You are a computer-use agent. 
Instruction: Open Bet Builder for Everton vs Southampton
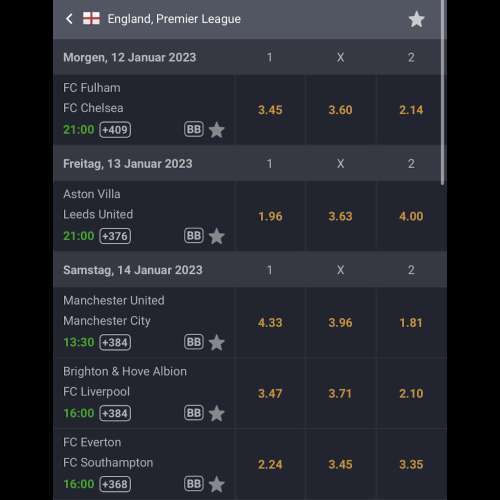tap(194, 484)
